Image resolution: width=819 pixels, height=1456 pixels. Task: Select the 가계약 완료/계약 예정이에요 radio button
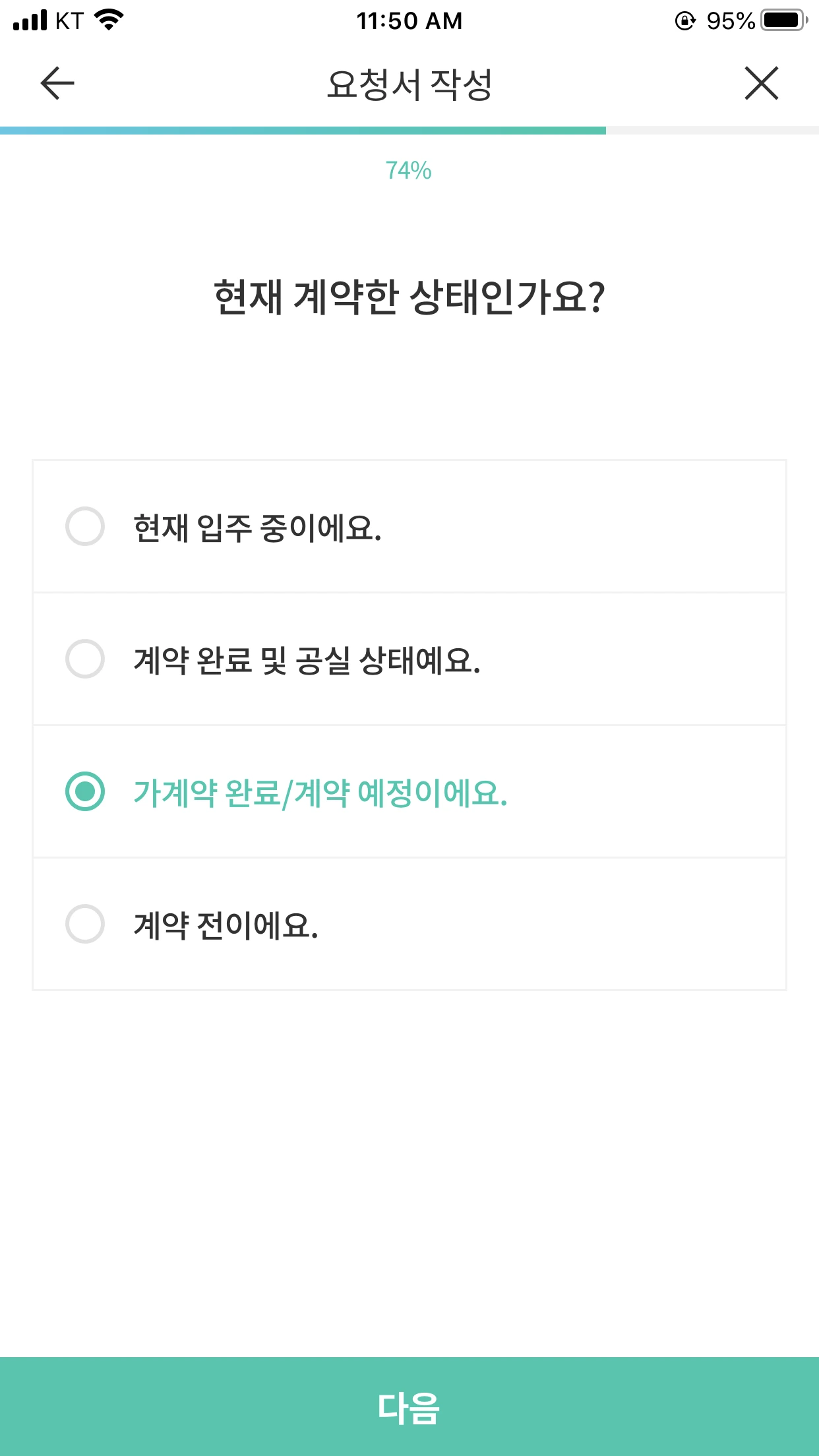coord(85,791)
